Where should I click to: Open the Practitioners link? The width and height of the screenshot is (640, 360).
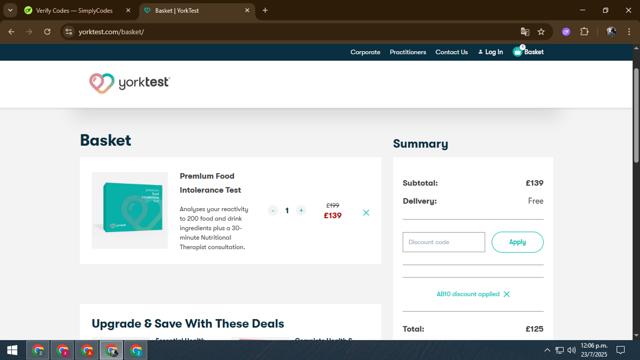408,52
